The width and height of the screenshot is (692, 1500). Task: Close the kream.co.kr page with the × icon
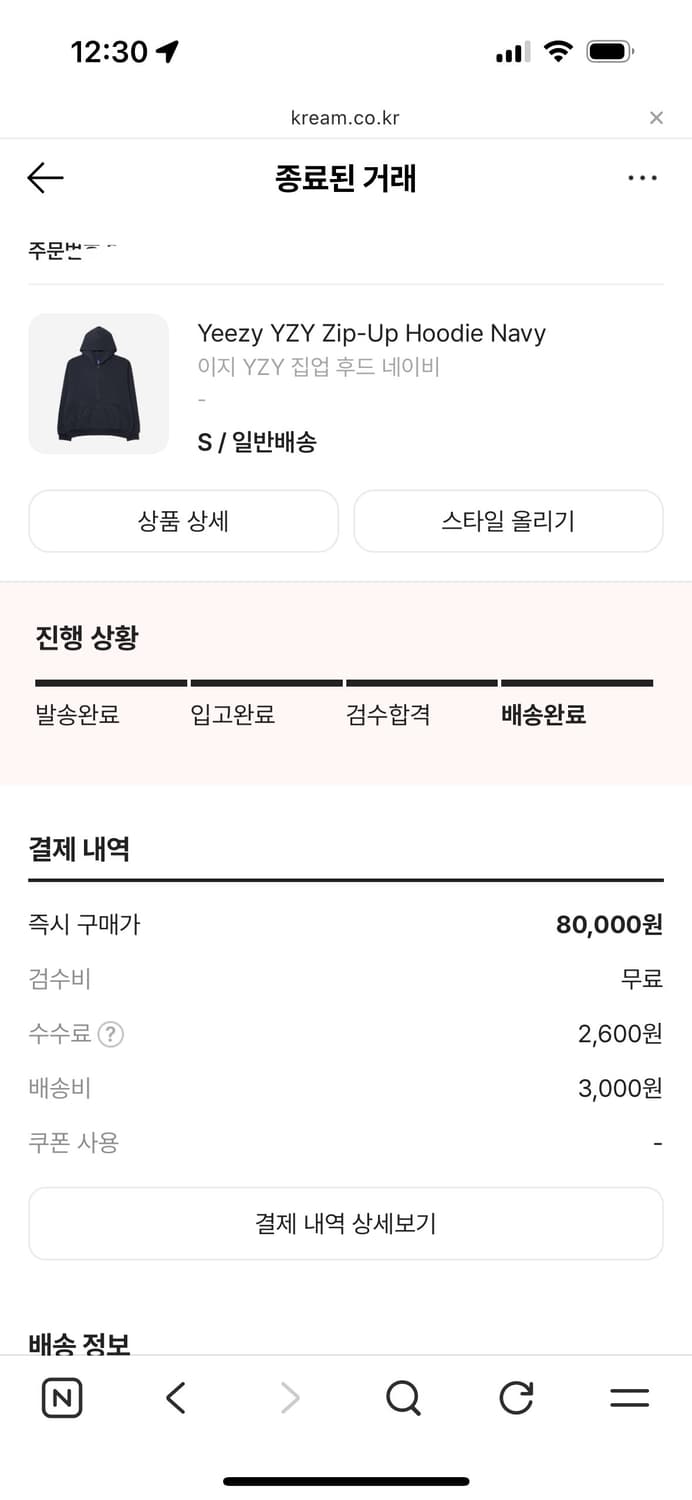656,117
